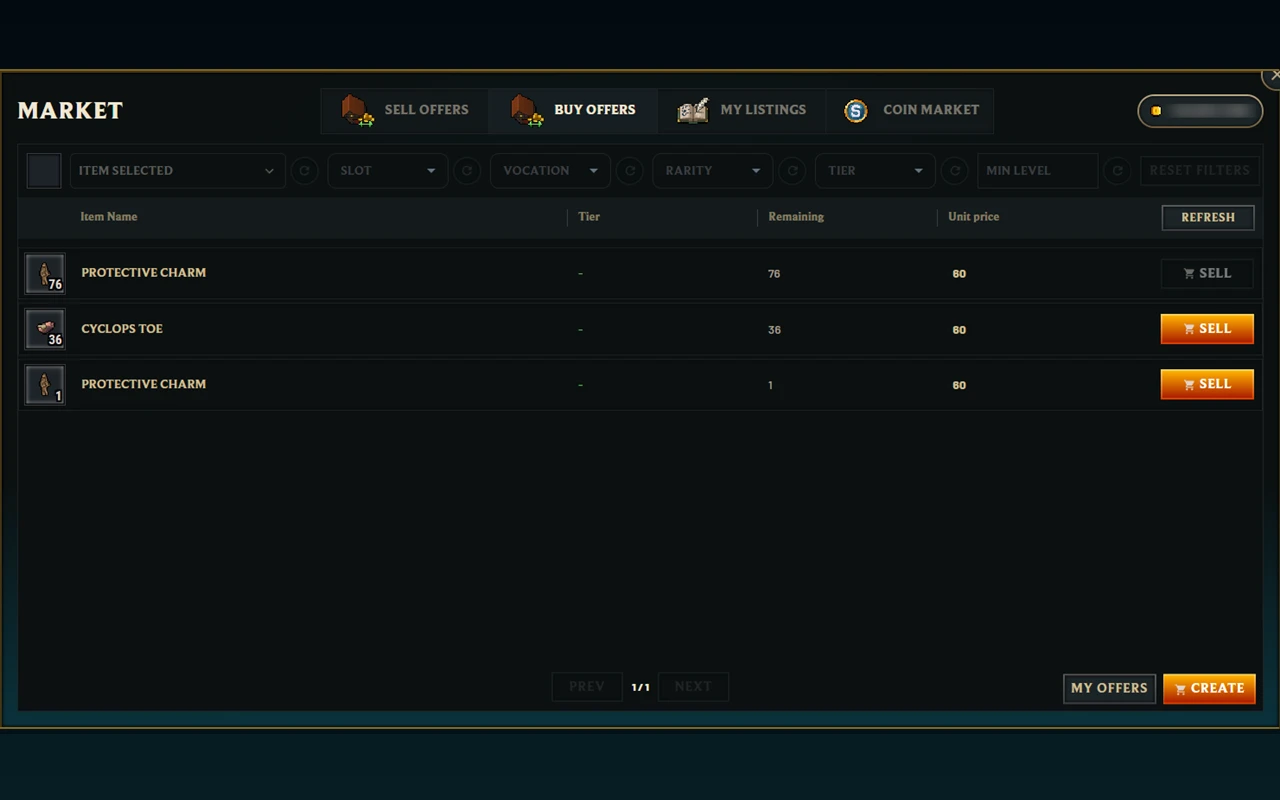Open the My Listings tab
The image size is (1280, 800).
click(742, 110)
